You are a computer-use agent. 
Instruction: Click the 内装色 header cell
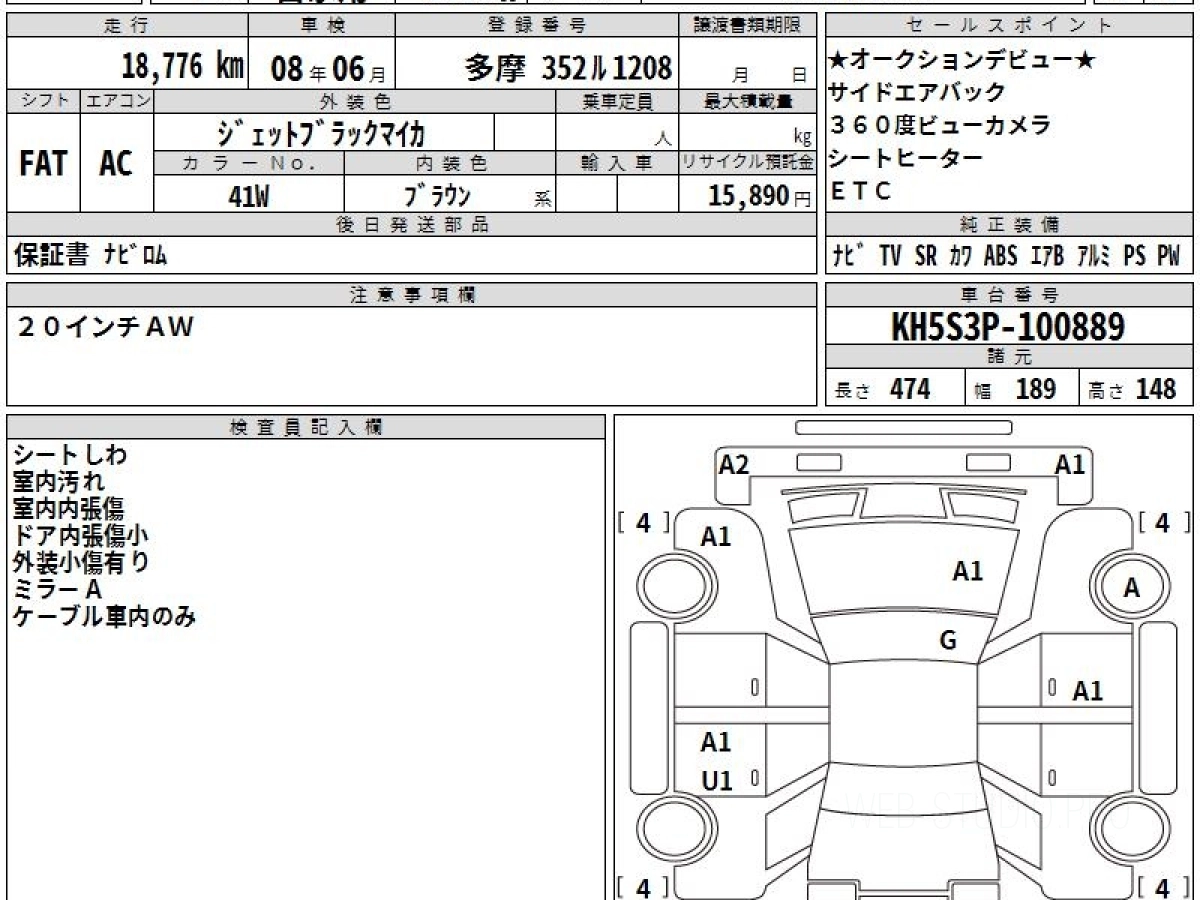(450, 162)
